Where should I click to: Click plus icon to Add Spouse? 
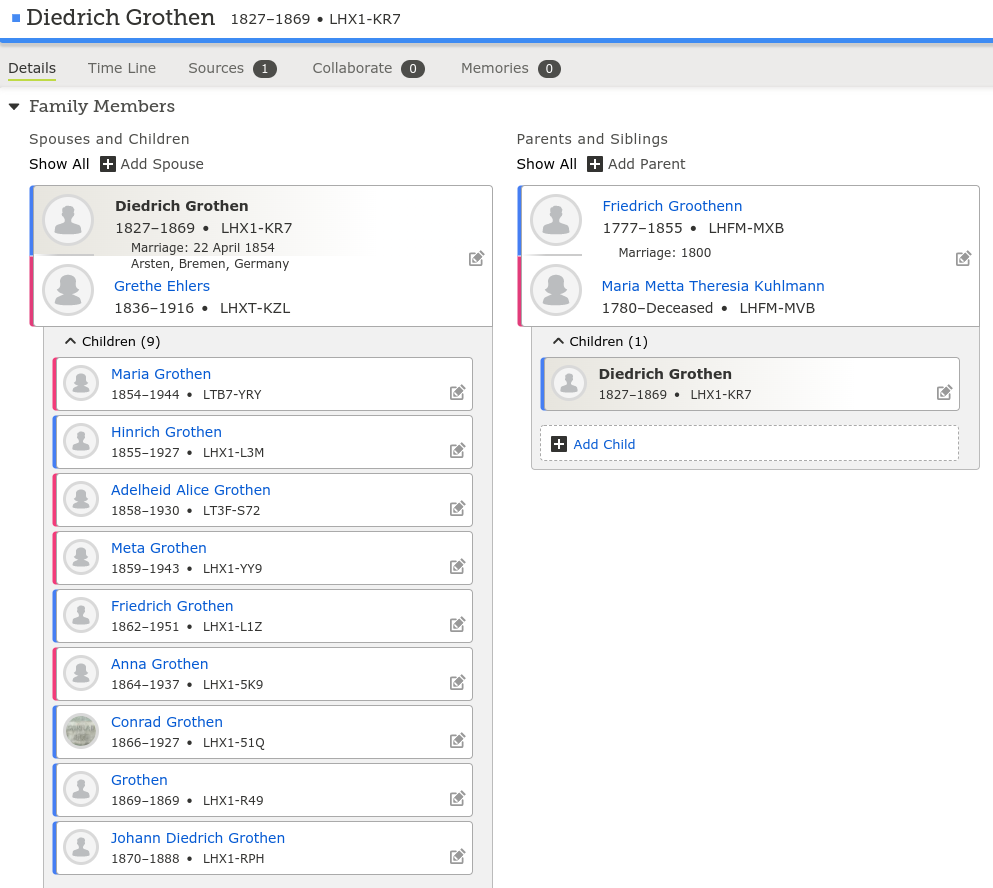point(108,164)
